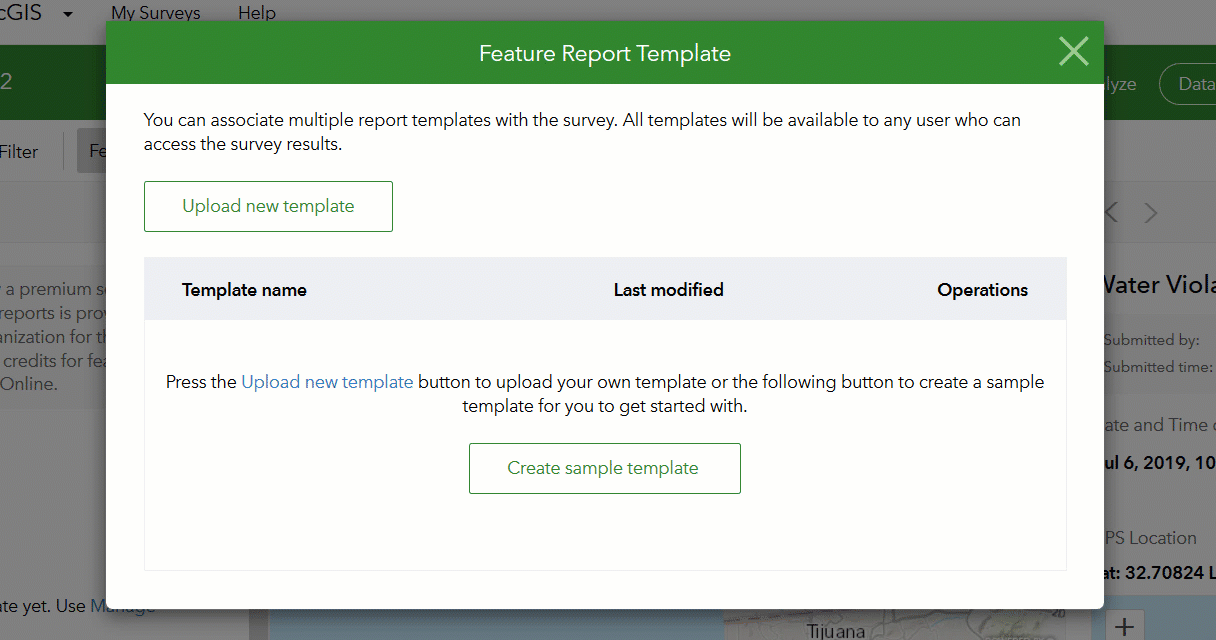Open the Help menu

tap(257, 13)
